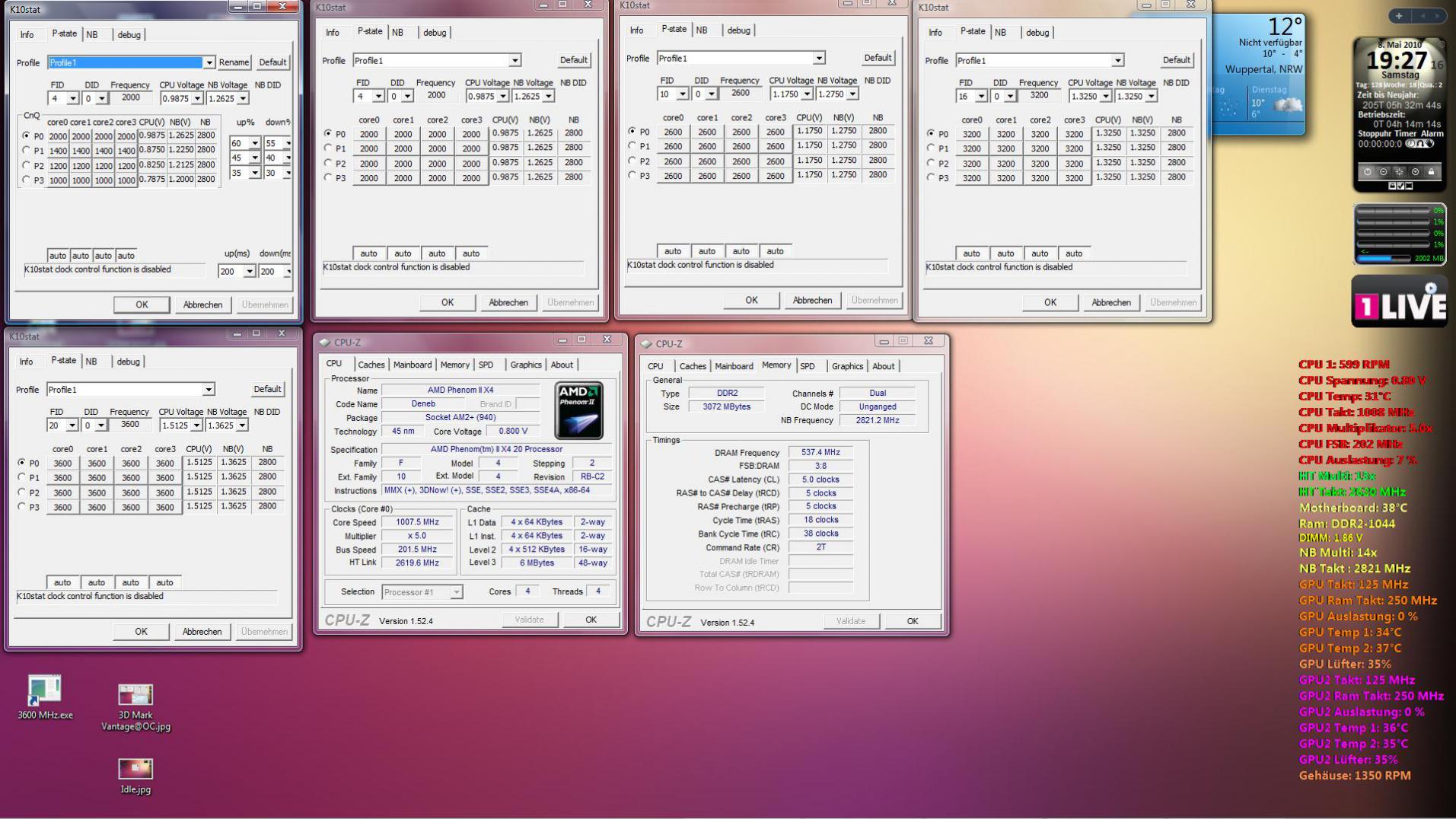Click the right arrow beside the gadget plus button
The height and width of the screenshot is (819, 1456).
pyautogui.click(x=1437, y=15)
